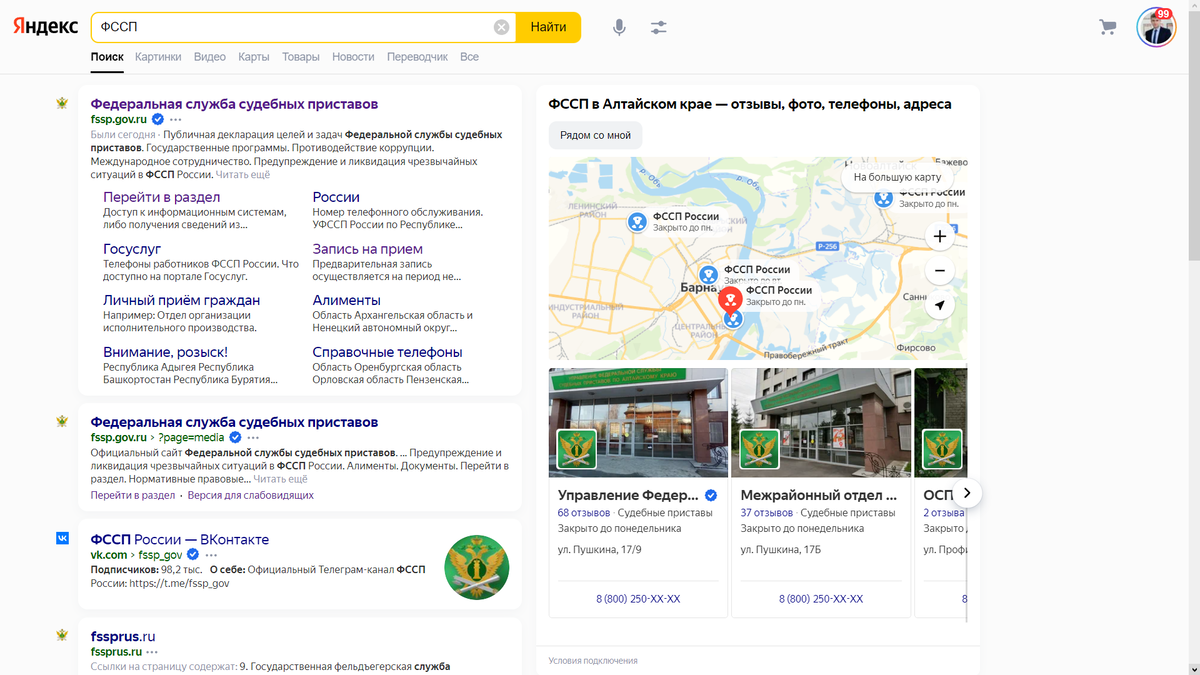Open Справочные телефоны sitelink
The image size is (1200, 675).
[x=387, y=352]
